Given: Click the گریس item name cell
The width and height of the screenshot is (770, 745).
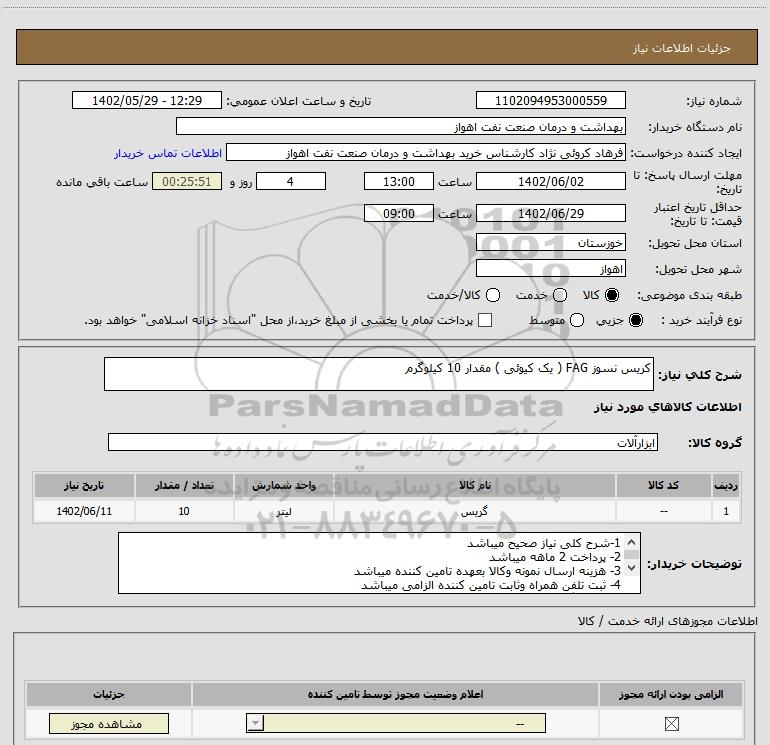Looking at the screenshot, I should (474, 511).
